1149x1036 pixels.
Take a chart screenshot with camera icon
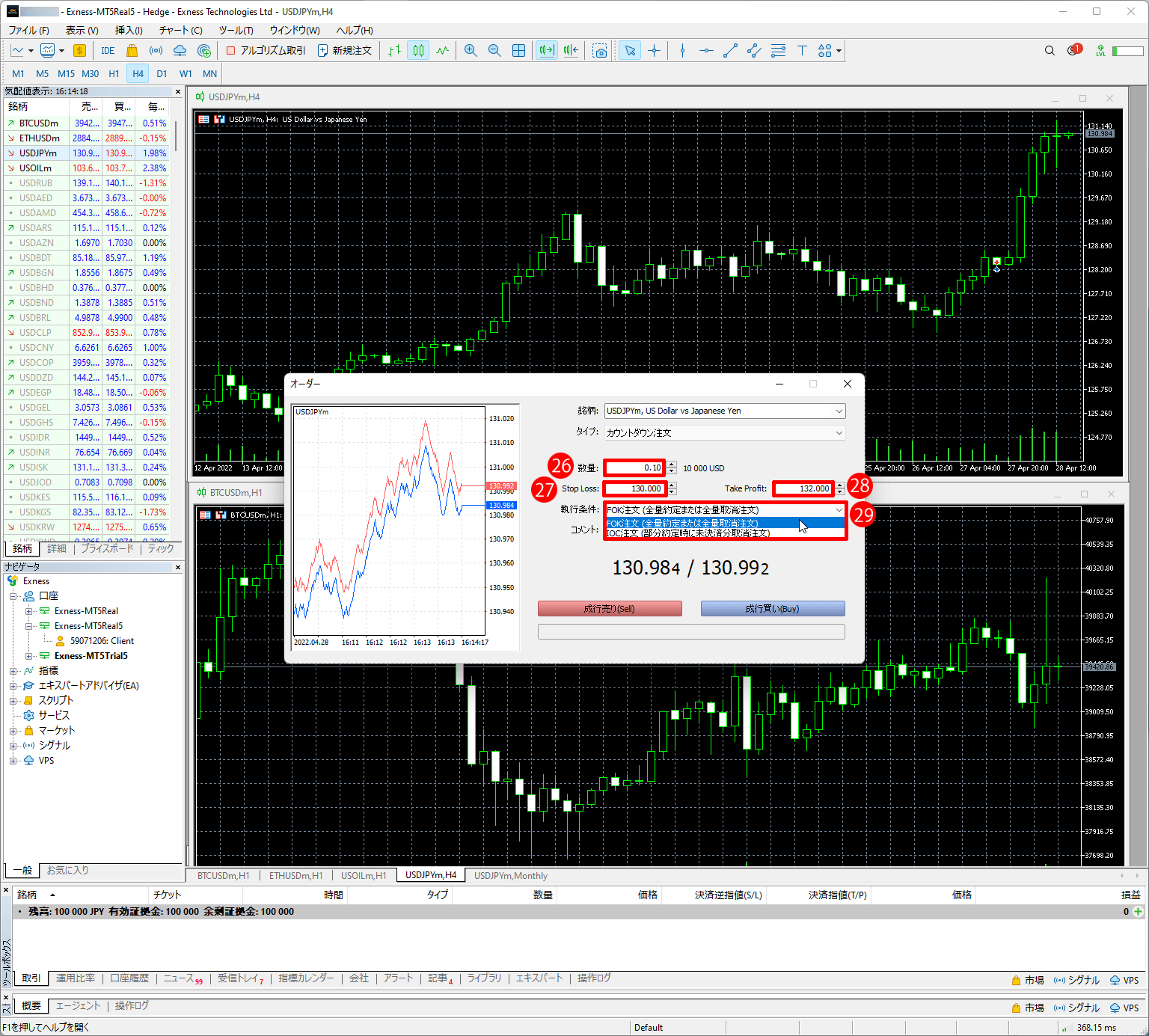coord(600,50)
